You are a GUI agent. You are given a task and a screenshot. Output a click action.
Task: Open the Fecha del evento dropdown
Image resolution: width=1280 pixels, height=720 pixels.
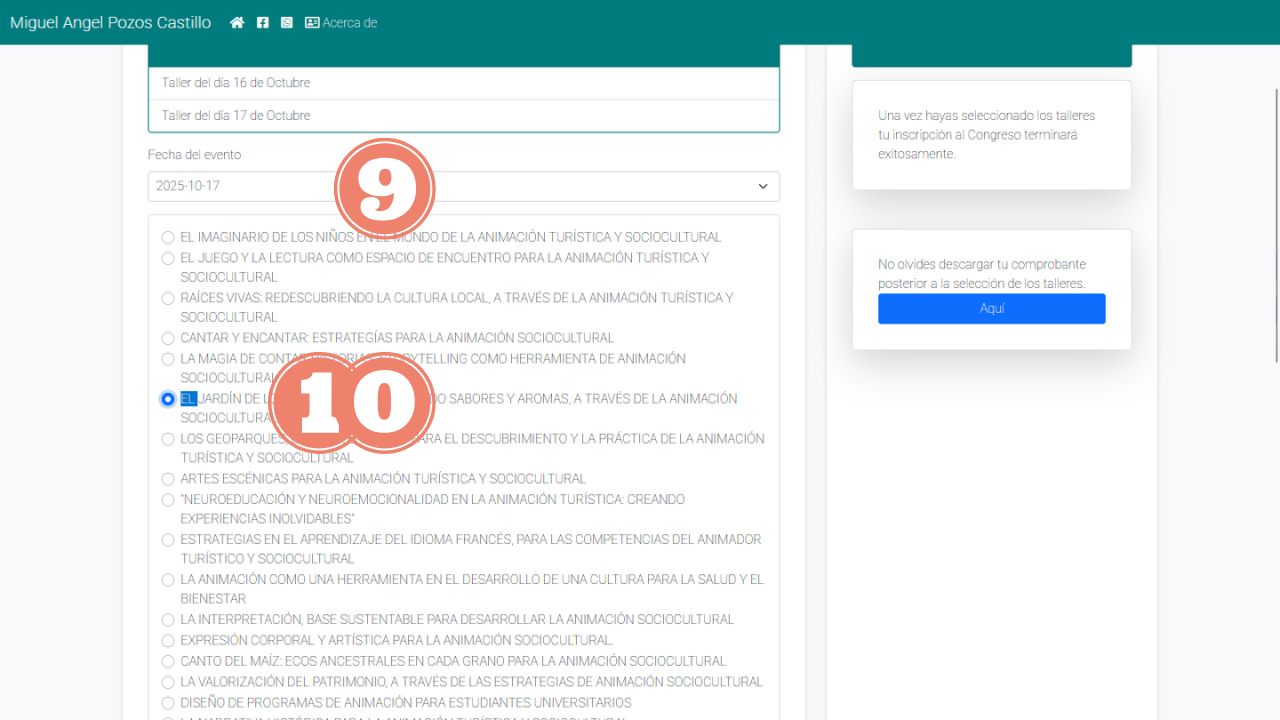tap(463, 186)
